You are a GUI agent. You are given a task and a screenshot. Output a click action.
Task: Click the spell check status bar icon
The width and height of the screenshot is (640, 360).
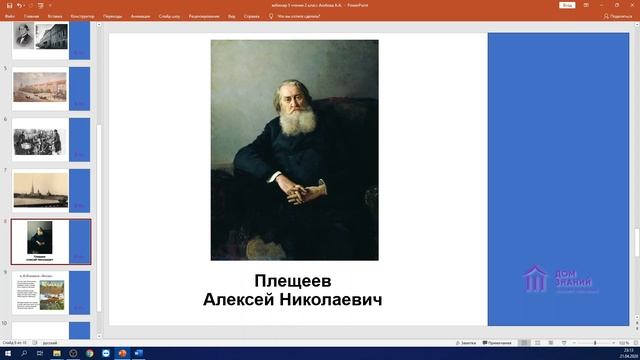pos(35,343)
